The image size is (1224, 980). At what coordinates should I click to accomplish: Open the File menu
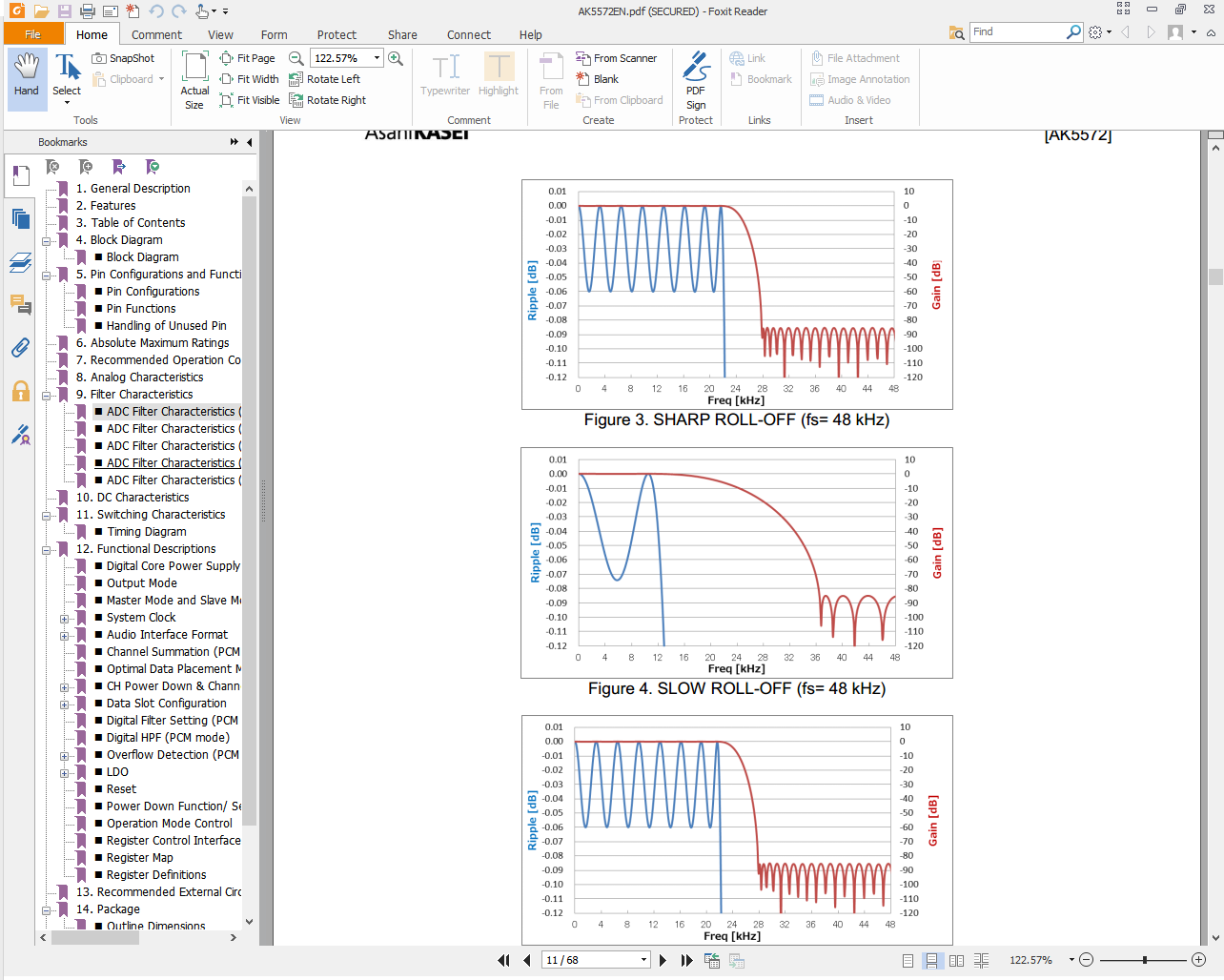pyautogui.click(x=32, y=34)
